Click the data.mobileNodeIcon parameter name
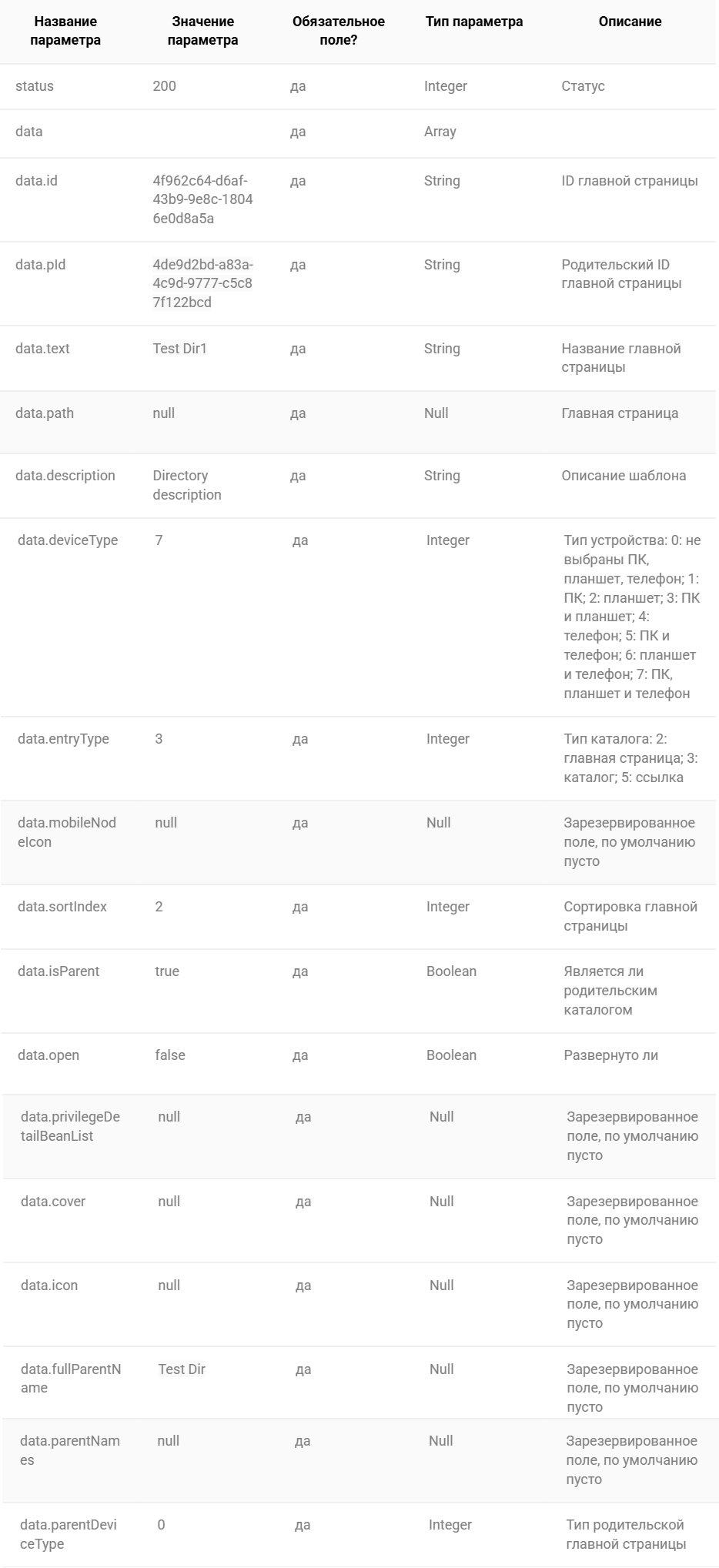 click(67, 832)
